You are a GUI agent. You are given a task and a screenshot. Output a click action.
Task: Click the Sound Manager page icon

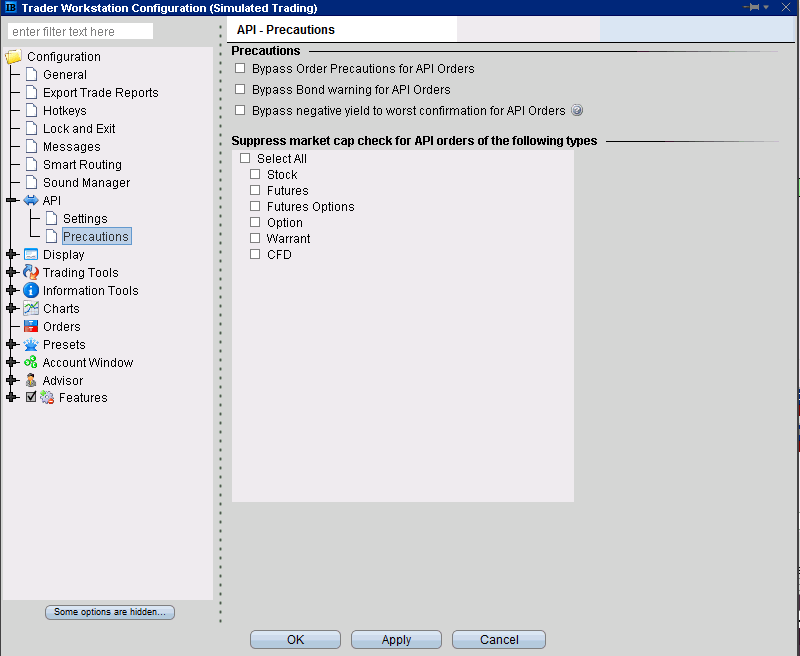click(32, 182)
